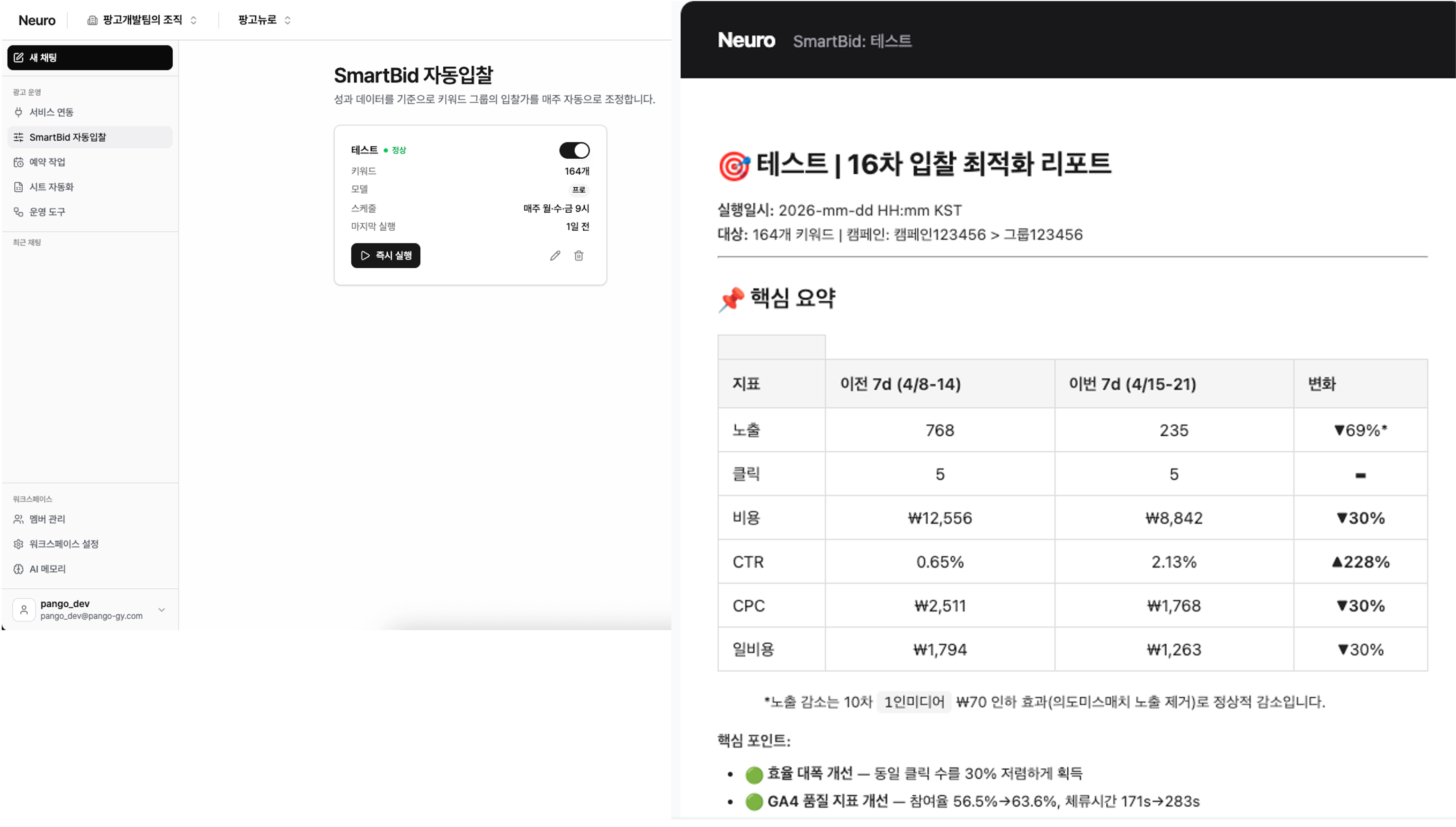1456x827 pixels.
Task: Click the schedule value 매주 월·수·금 9시
Action: click(556, 208)
